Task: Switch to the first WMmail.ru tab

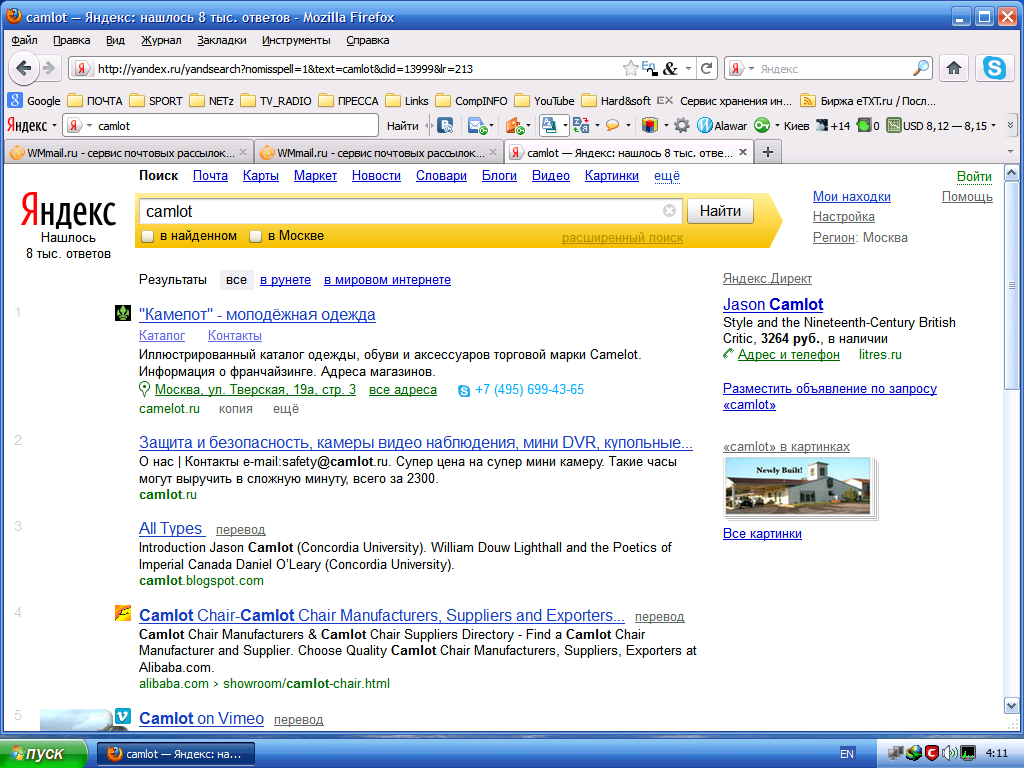Action: click(x=129, y=152)
